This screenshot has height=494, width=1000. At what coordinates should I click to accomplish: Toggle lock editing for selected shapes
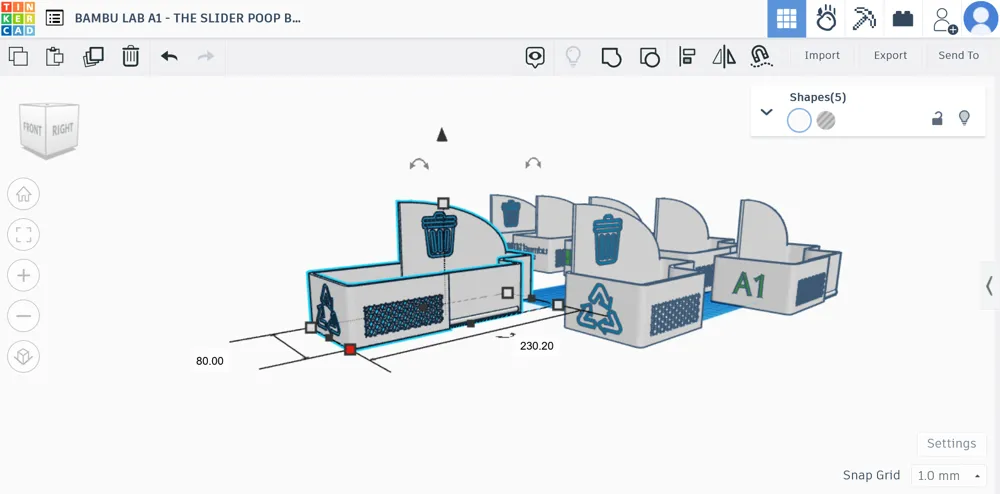[x=937, y=118]
